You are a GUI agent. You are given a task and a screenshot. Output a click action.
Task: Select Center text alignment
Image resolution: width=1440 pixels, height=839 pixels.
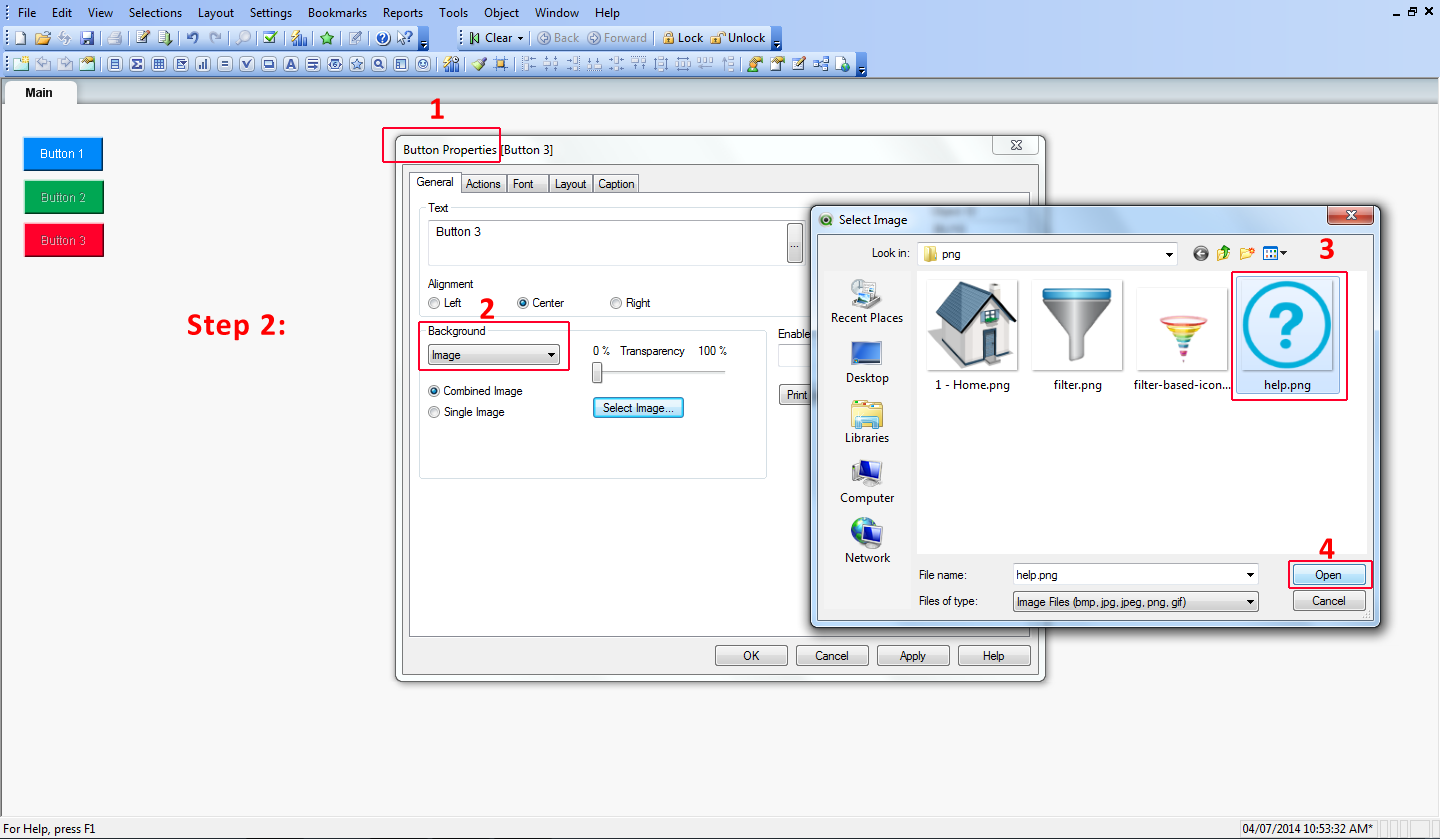[x=523, y=303]
